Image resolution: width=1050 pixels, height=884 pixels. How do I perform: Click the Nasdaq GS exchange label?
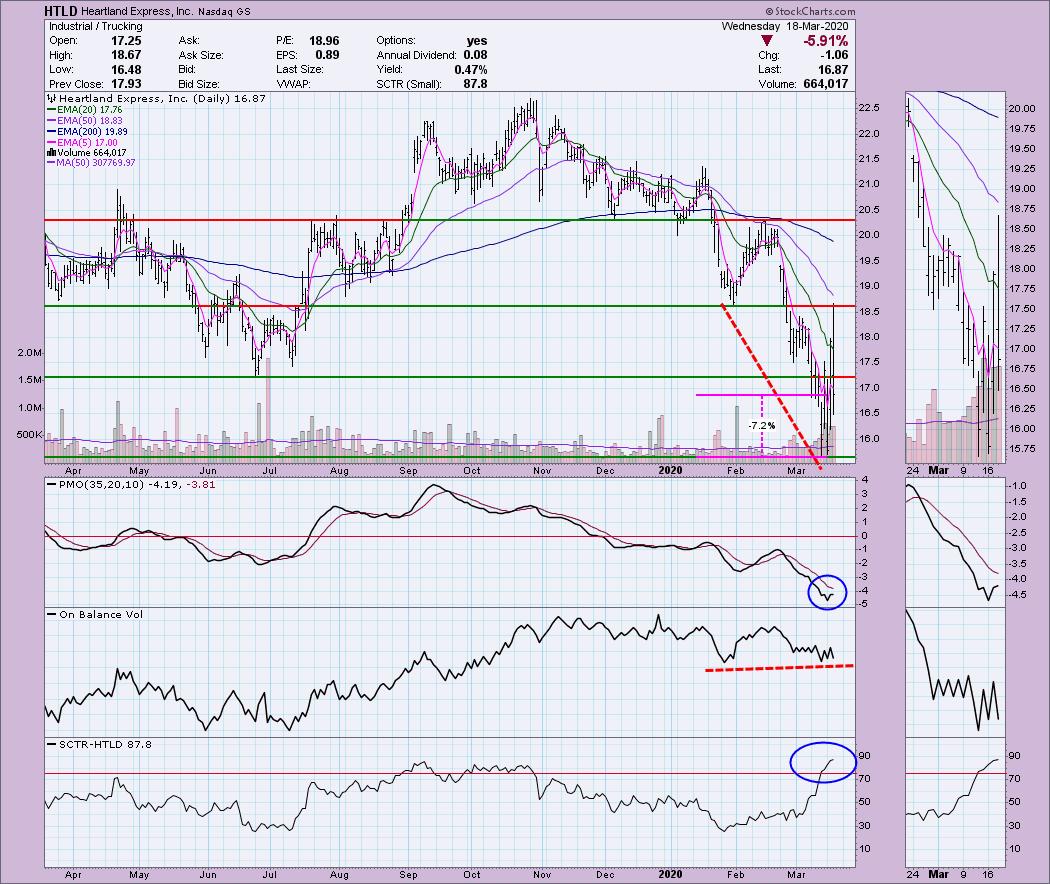pyautogui.click(x=224, y=12)
